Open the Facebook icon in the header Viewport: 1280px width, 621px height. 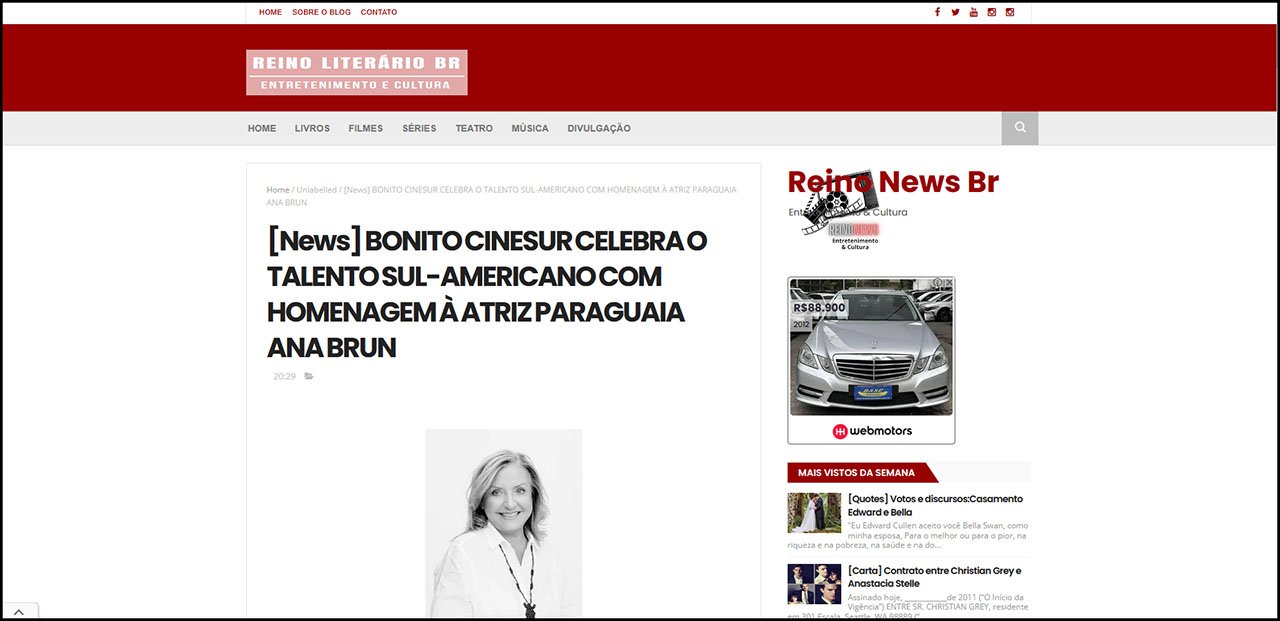coord(937,12)
